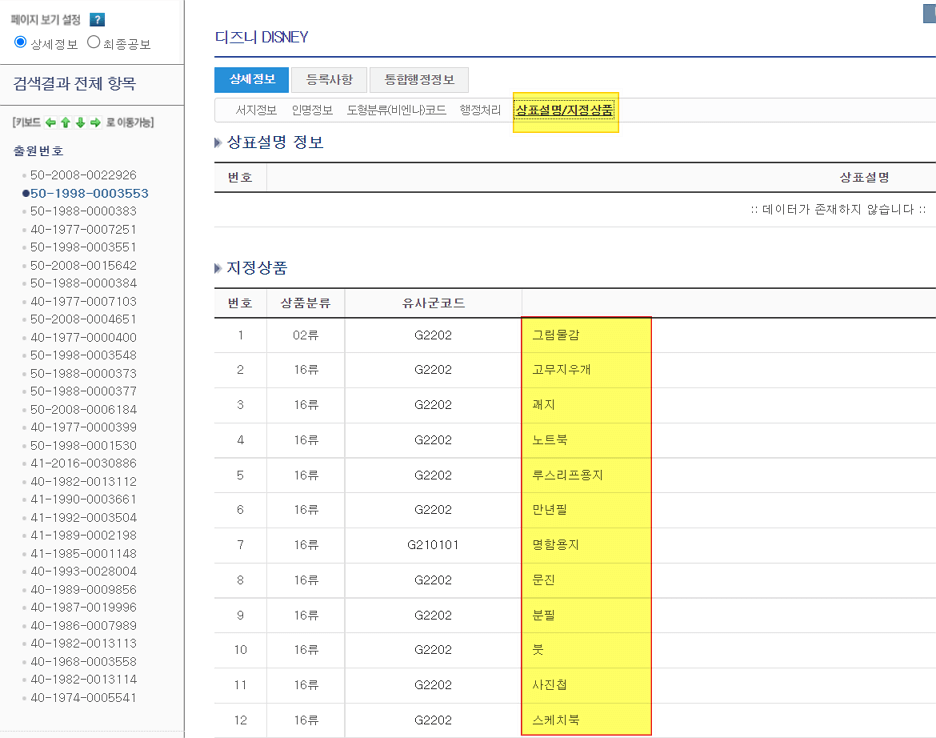Click the 디즈니 DISNEY title
936x738 pixels.
point(261,37)
